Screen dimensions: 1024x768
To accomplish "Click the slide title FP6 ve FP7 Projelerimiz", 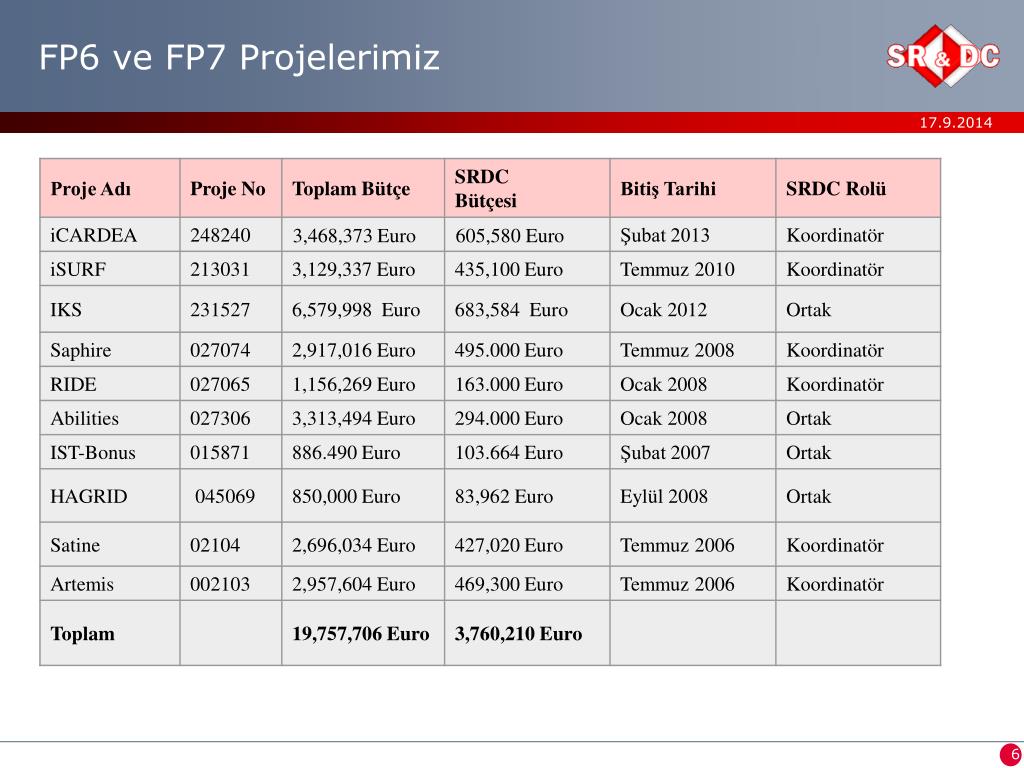I will coord(239,56).
